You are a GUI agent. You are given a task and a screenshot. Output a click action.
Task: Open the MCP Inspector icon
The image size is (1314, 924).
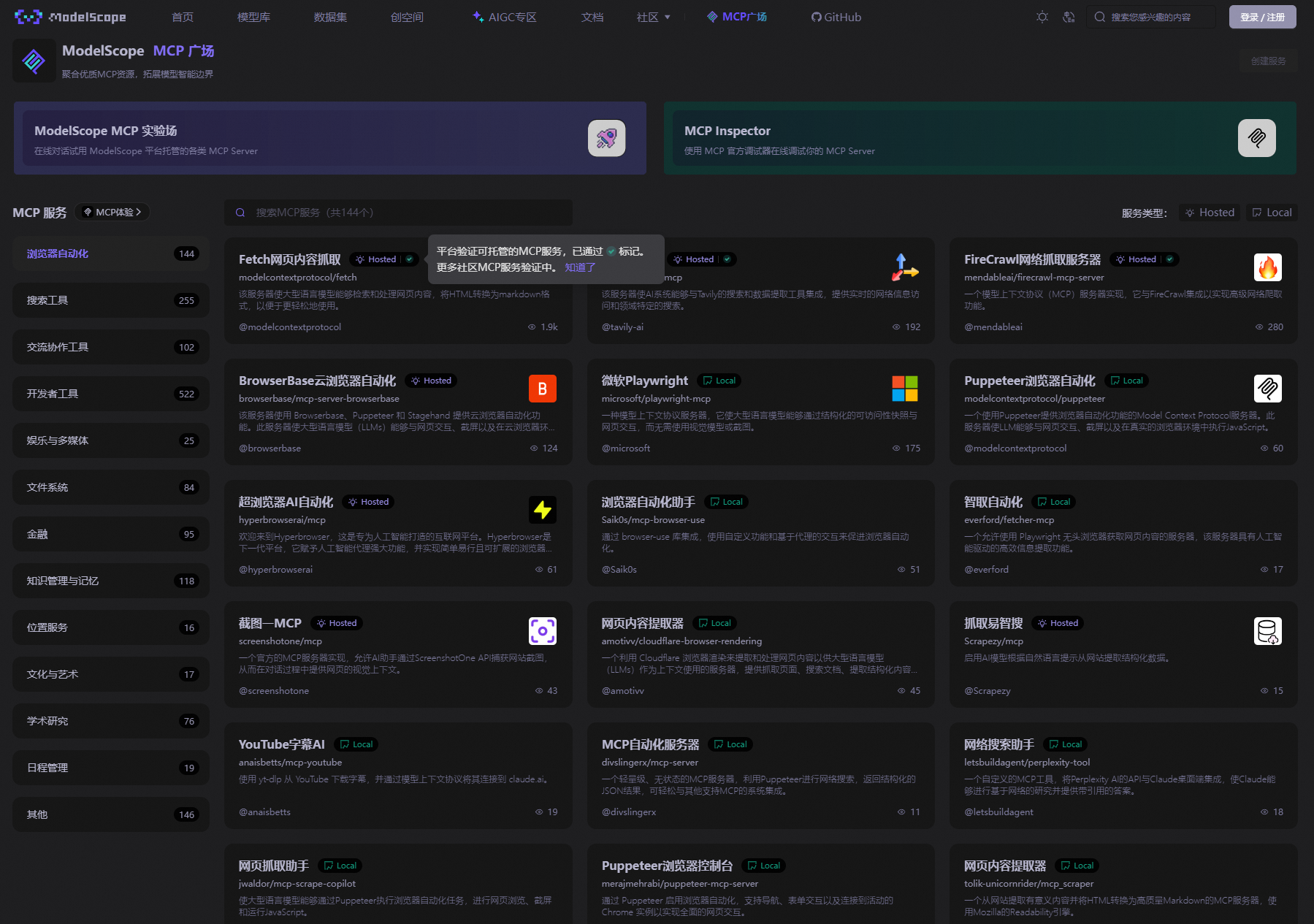[x=1256, y=138]
